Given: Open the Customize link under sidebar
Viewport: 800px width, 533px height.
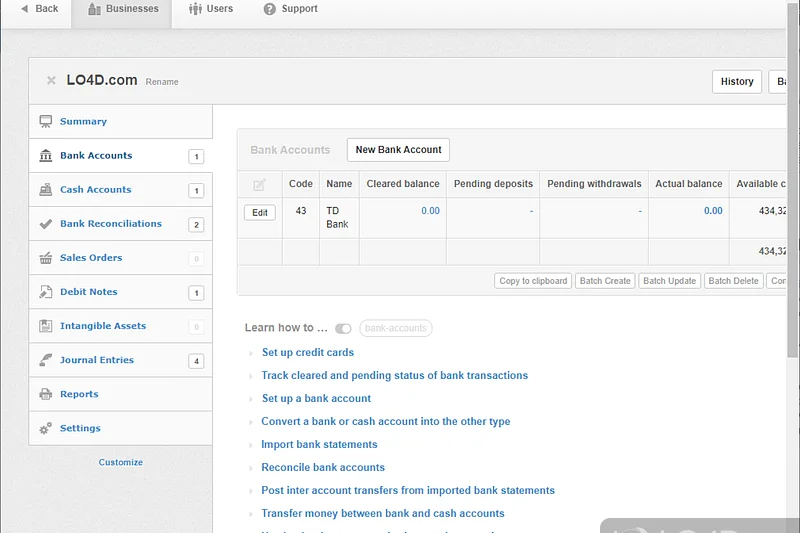Looking at the screenshot, I should click(120, 462).
